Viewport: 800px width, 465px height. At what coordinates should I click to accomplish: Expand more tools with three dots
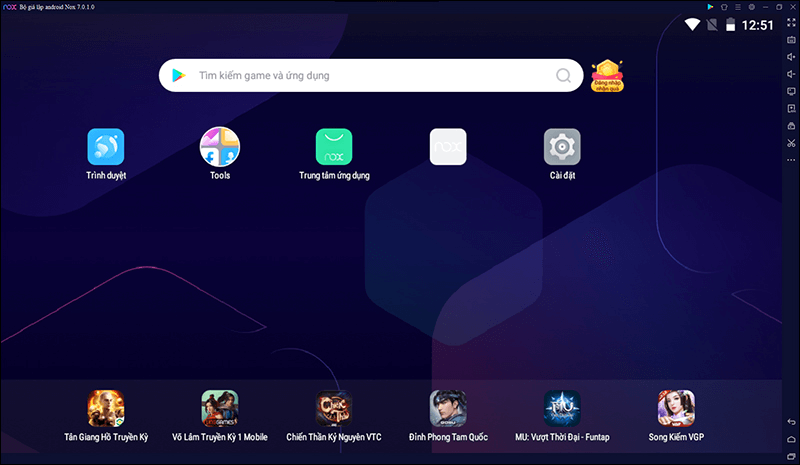[791, 159]
